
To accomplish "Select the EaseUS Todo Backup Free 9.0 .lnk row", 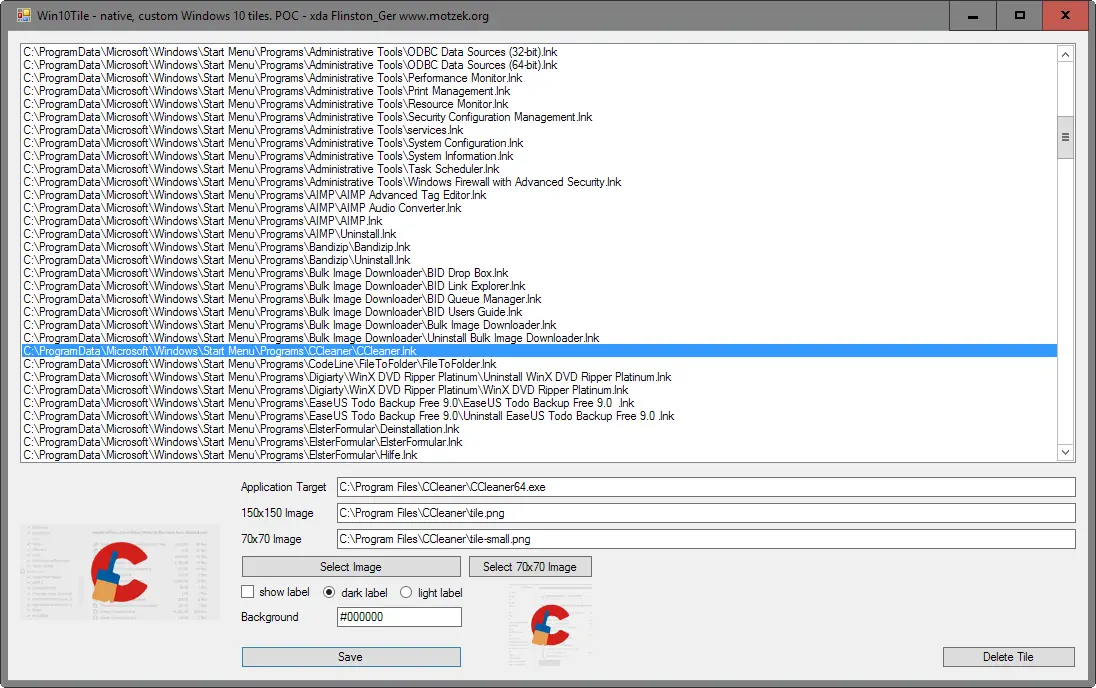I will tap(539, 403).
